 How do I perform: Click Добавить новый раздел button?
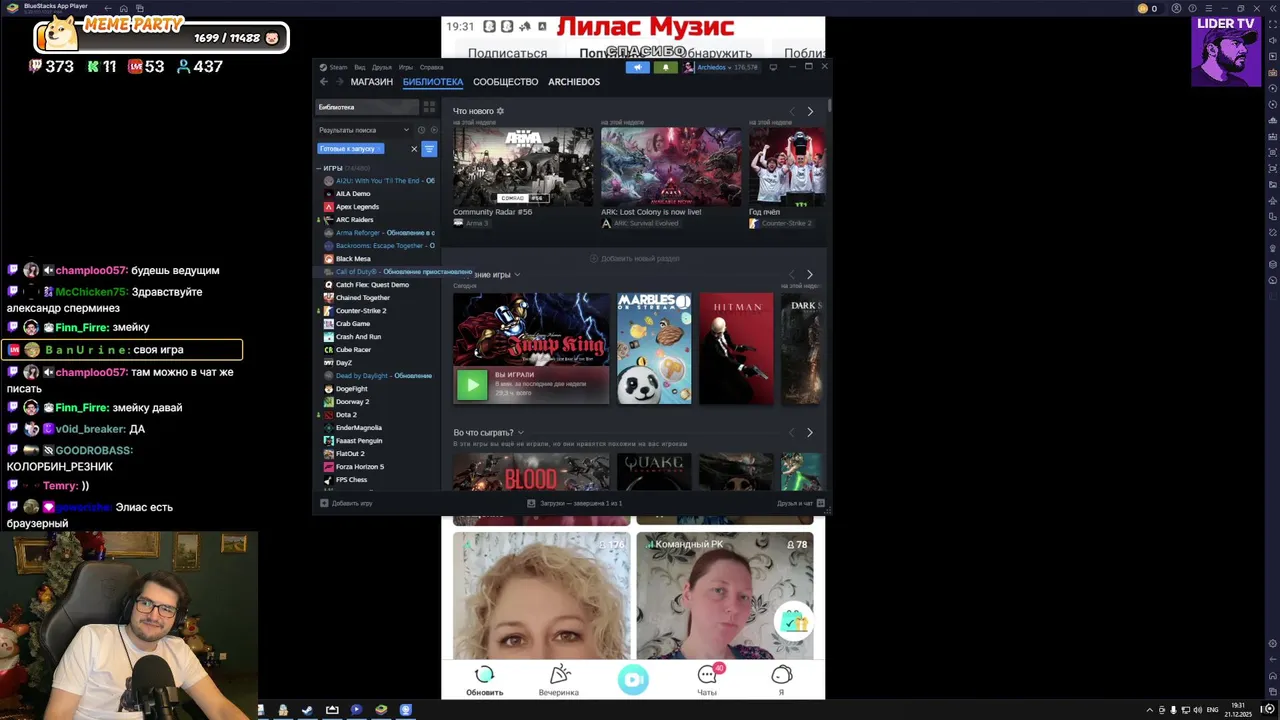click(x=634, y=259)
